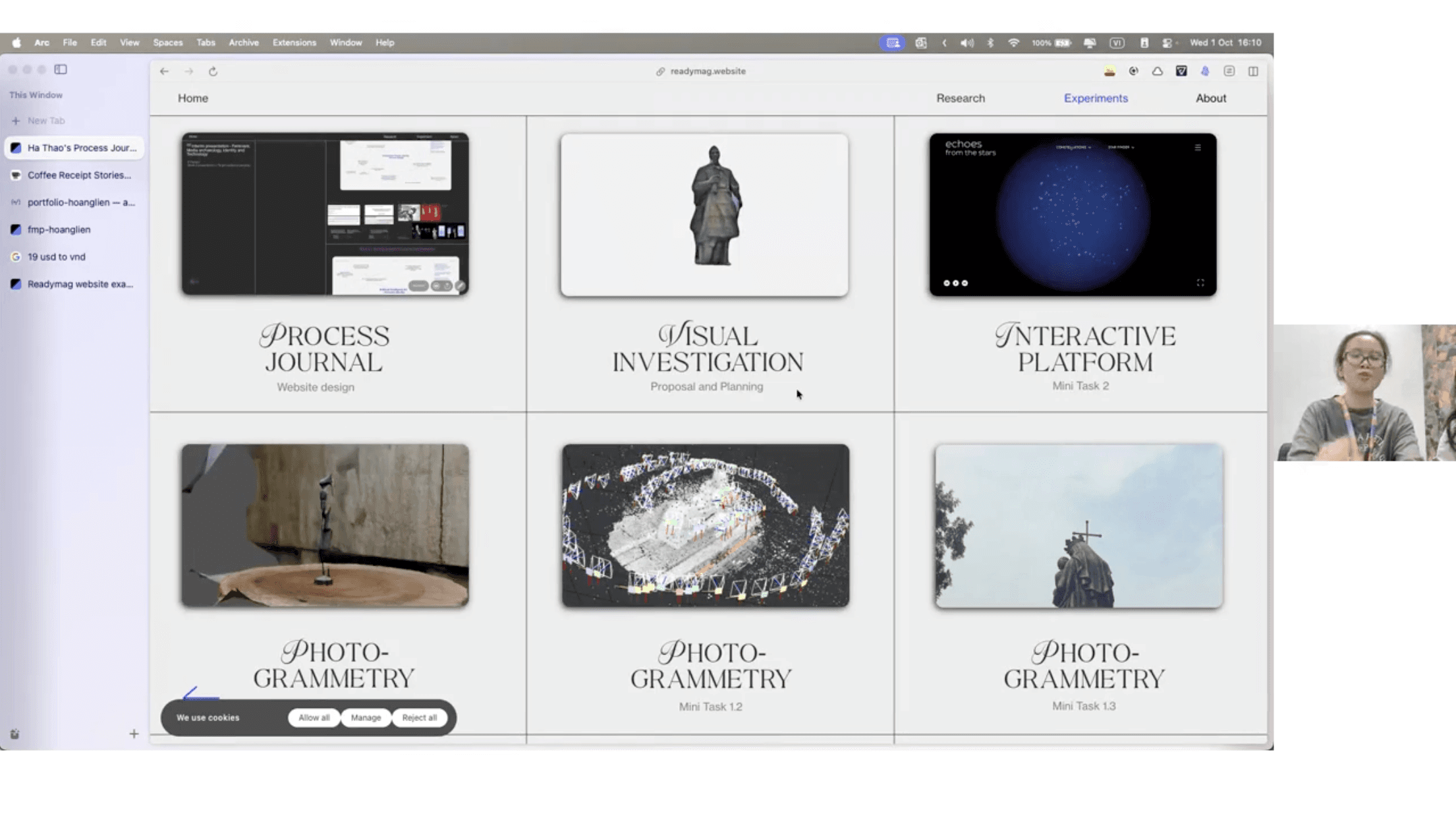1456x816 pixels.
Task: Open the Research navigation link
Action: (960, 98)
